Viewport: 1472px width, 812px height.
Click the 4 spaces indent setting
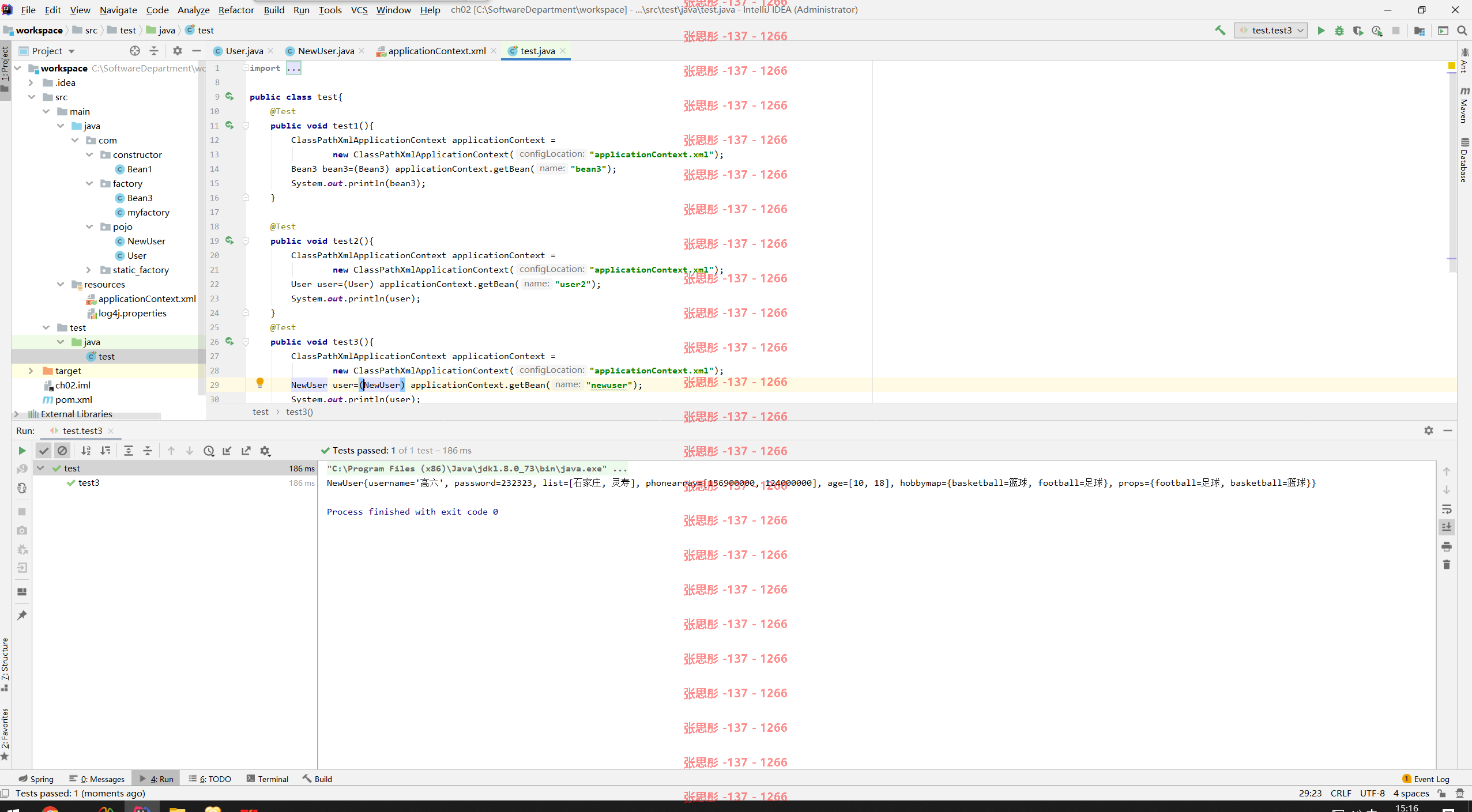tap(1411, 793)
